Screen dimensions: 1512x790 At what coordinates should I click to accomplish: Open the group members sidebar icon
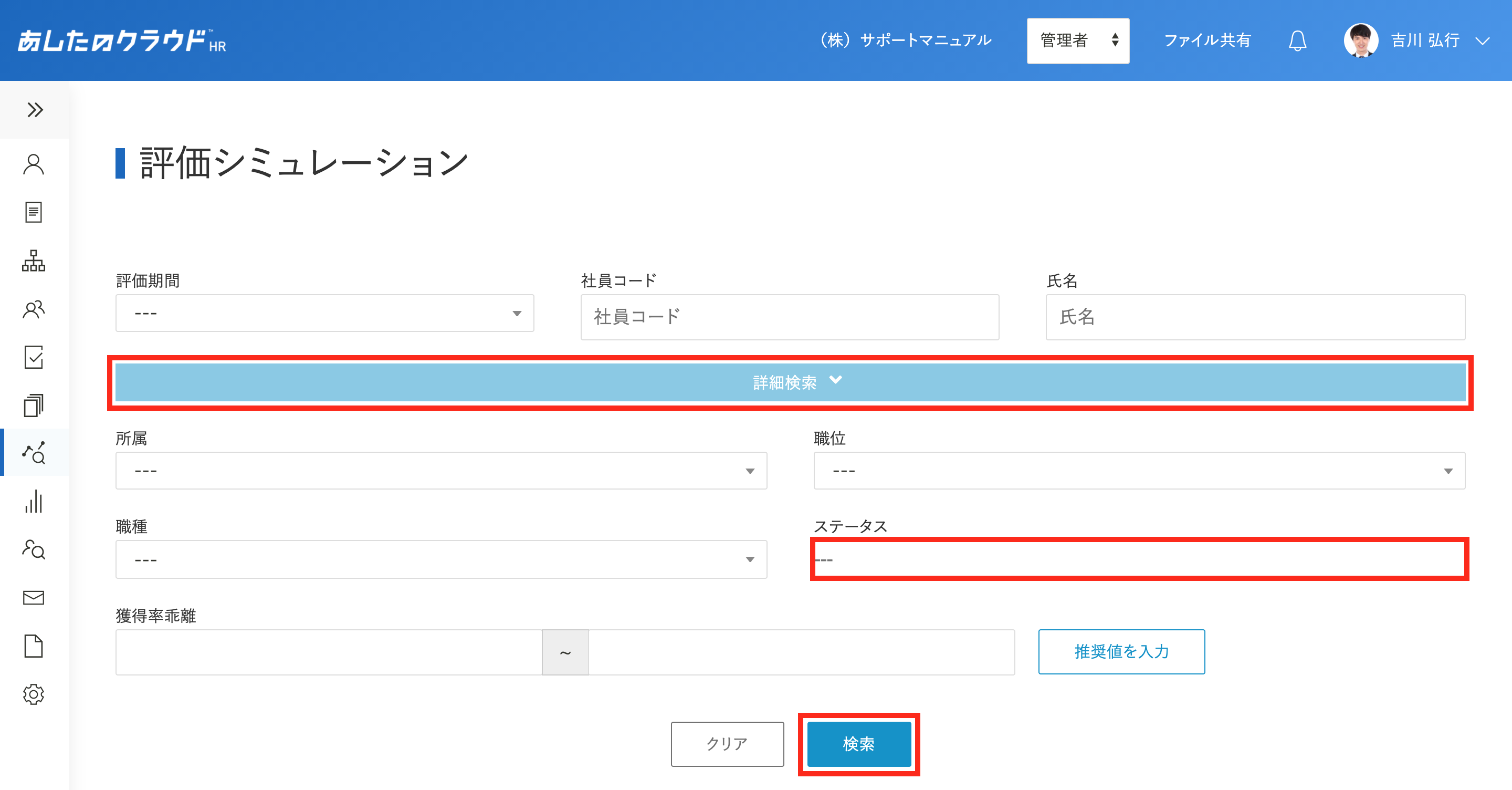click(34, 309)
